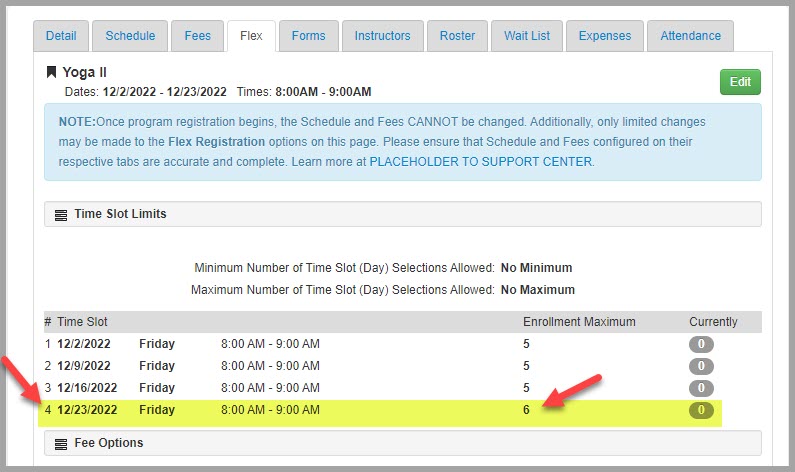Click the Currently badge for 12/9/2022
795x472 pixels.
[701, 366]
